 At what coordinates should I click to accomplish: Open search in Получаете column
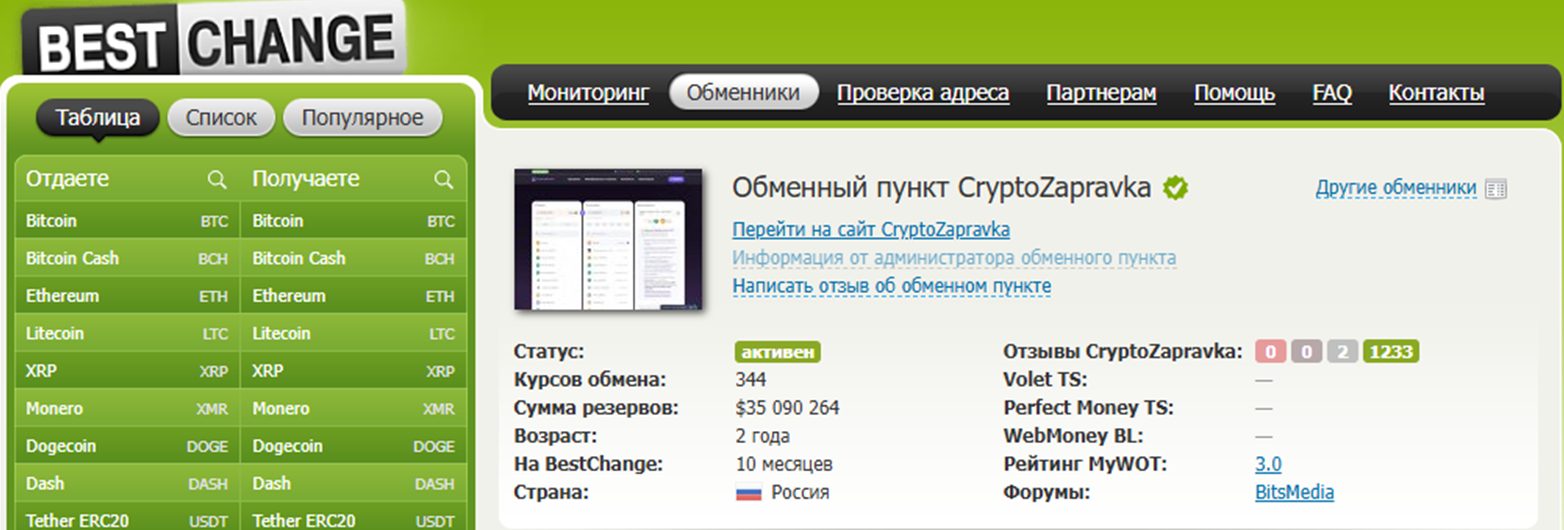[x=444, y=179]
